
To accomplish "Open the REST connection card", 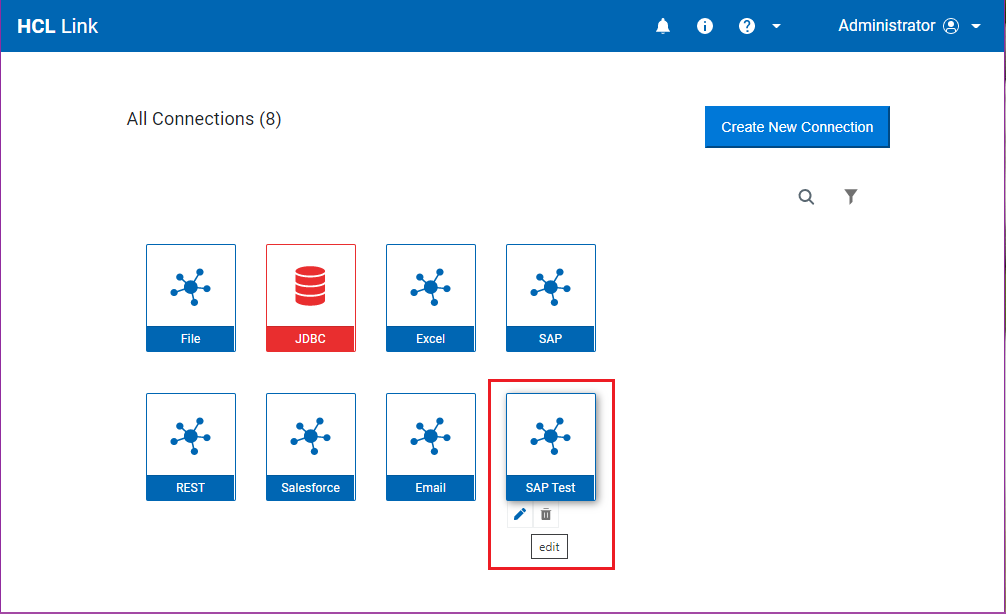I will click(191, 447).
